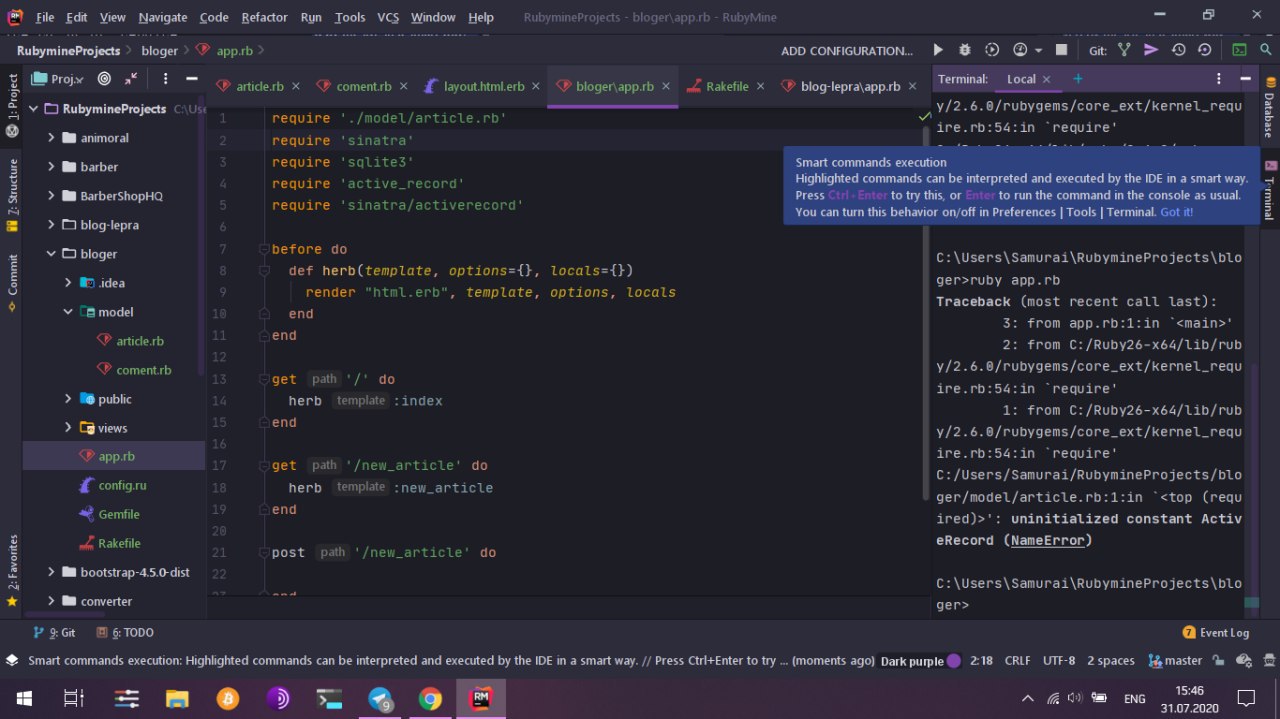Click Dark purple theme color indicator
The width and height of the screenshot is (1280, 719).
[920, 661]
